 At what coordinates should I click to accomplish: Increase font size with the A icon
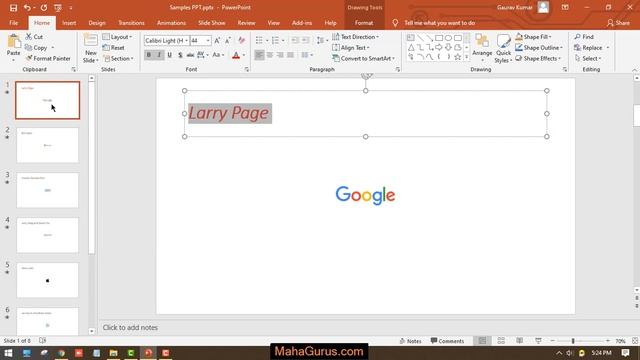point(217,40)
